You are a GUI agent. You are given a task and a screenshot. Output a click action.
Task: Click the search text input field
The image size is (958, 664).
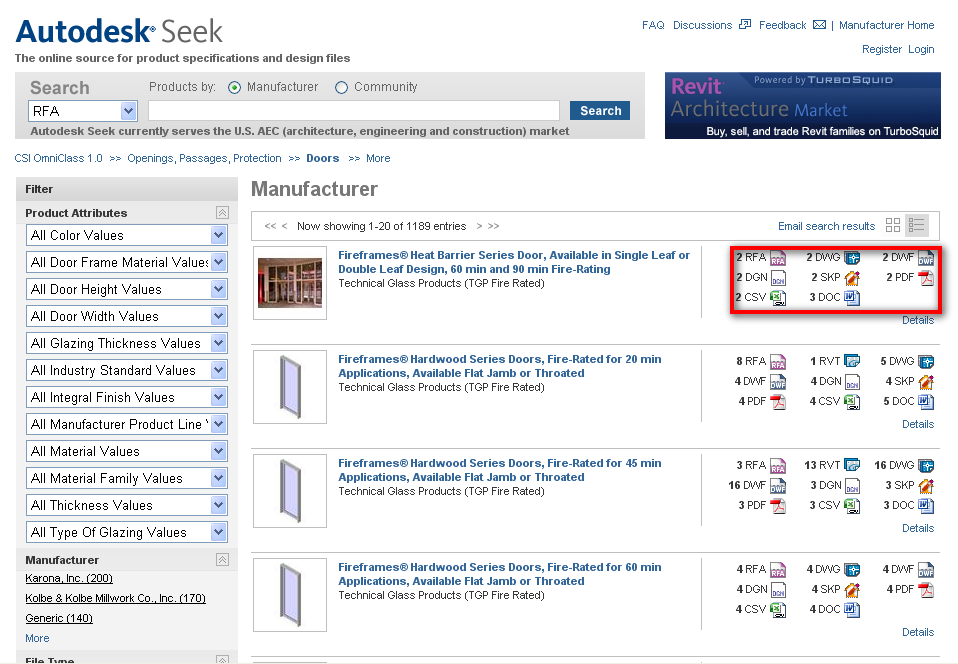tap(354, 111)
